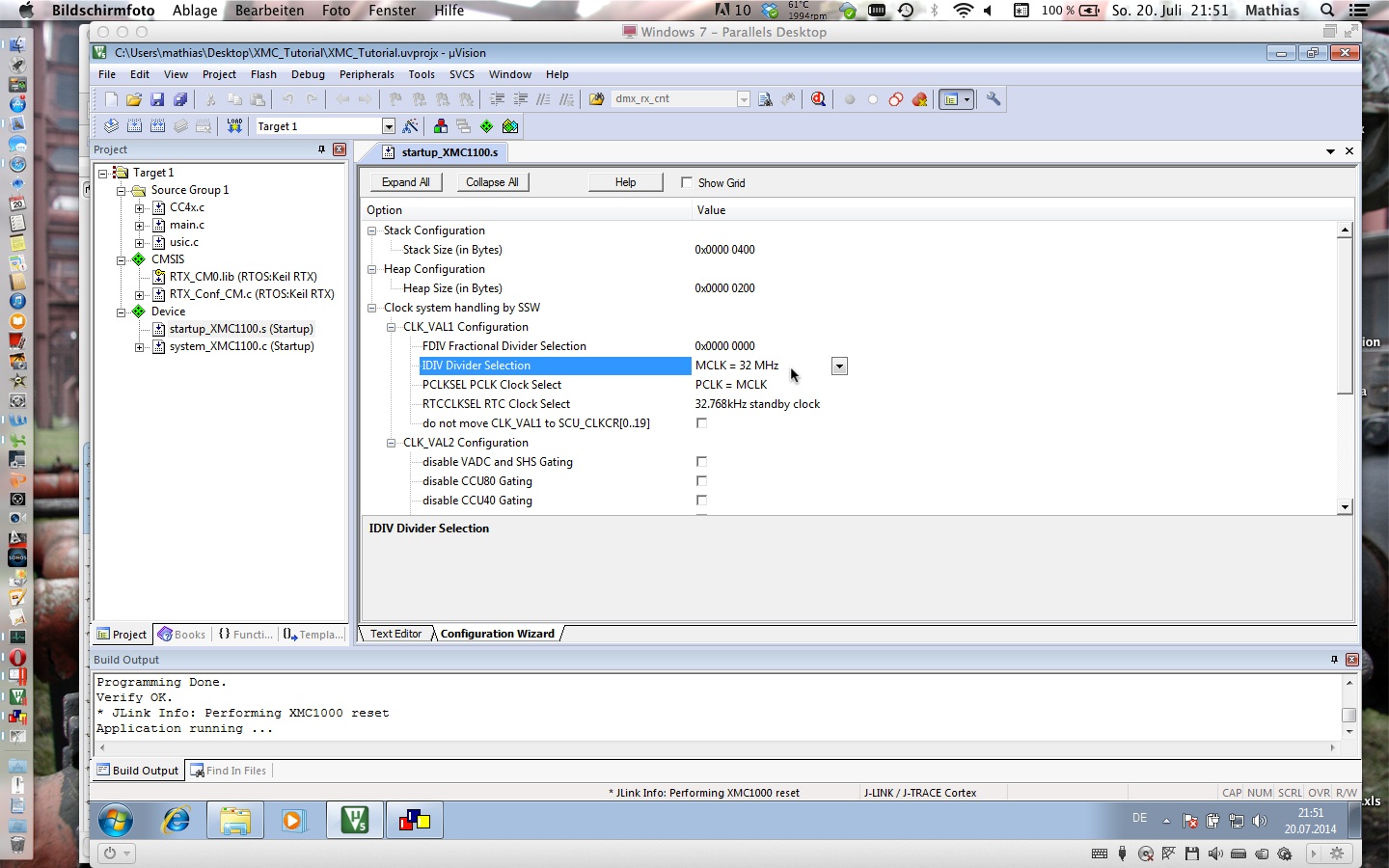
Task: Click the Windows taskbar volume speaker icon
Action: (x=1260, y=822)
